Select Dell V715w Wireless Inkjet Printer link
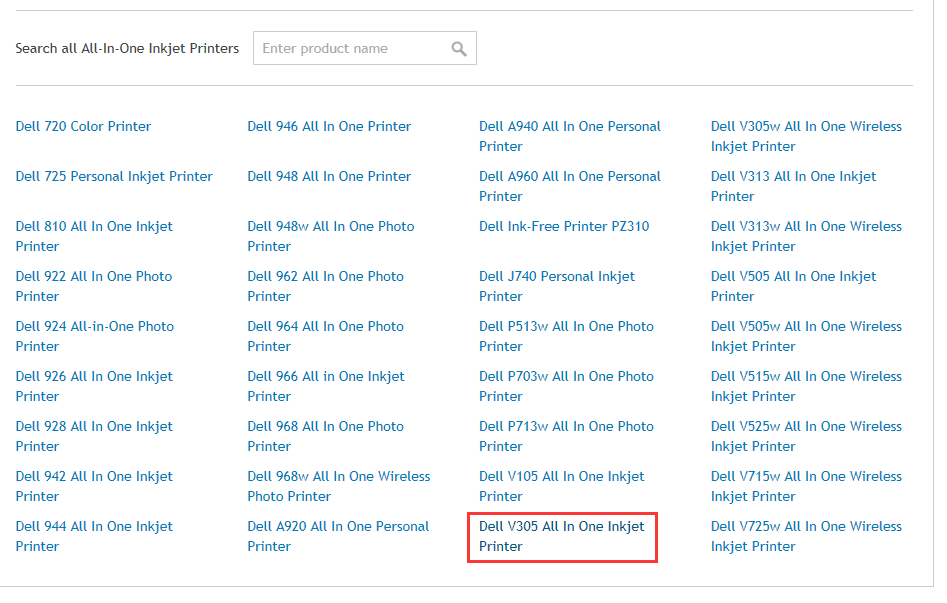 pos(806,487)
